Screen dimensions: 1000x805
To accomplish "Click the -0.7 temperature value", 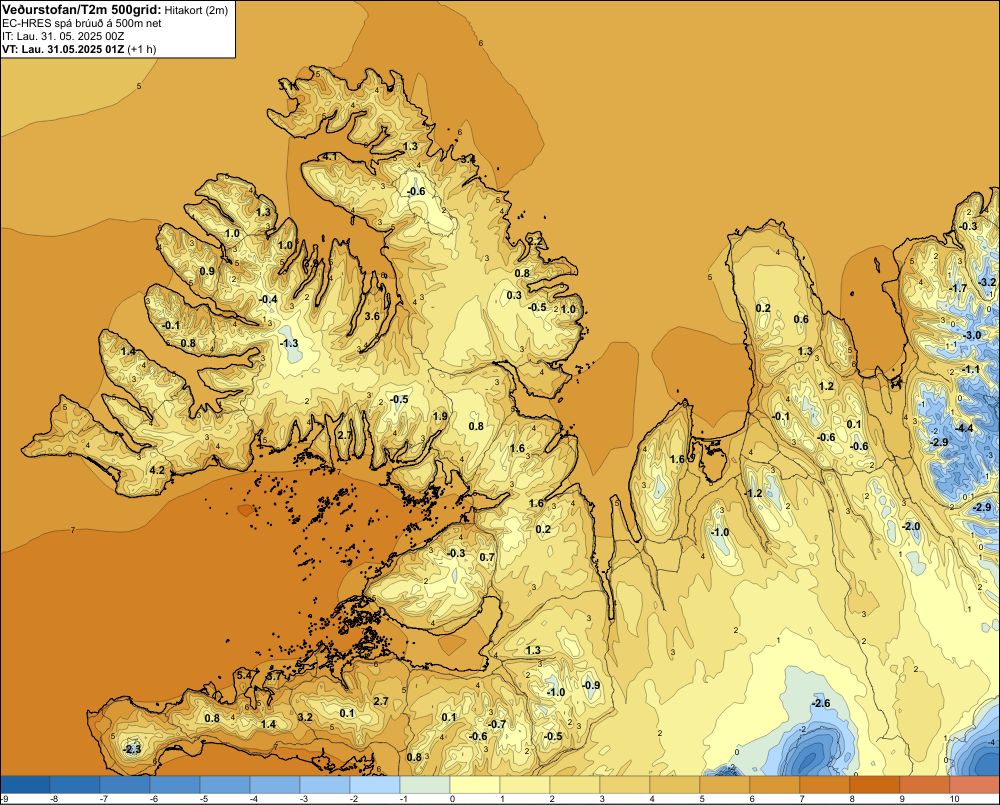I will click(497, 724).
